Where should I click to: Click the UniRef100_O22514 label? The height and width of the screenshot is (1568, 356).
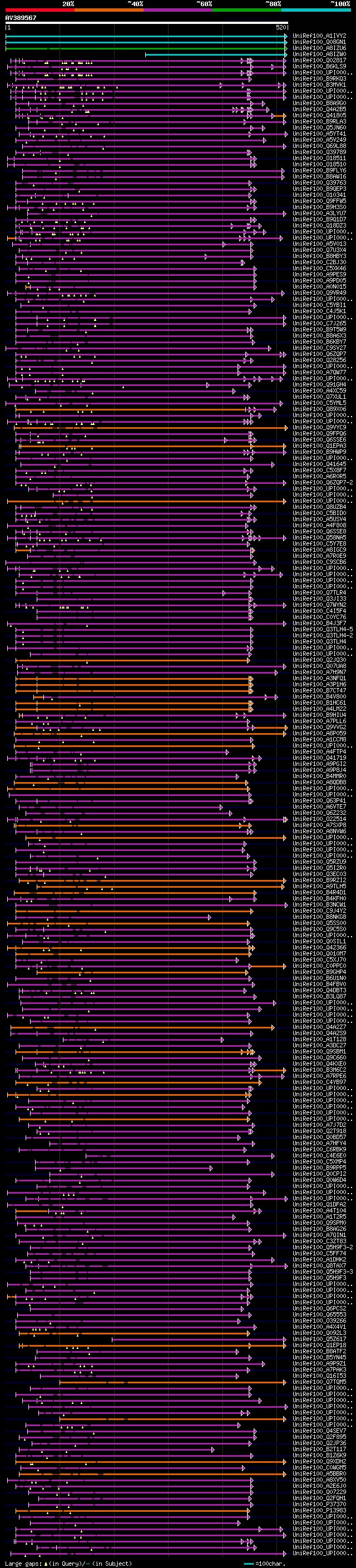[x=319, y=819]
